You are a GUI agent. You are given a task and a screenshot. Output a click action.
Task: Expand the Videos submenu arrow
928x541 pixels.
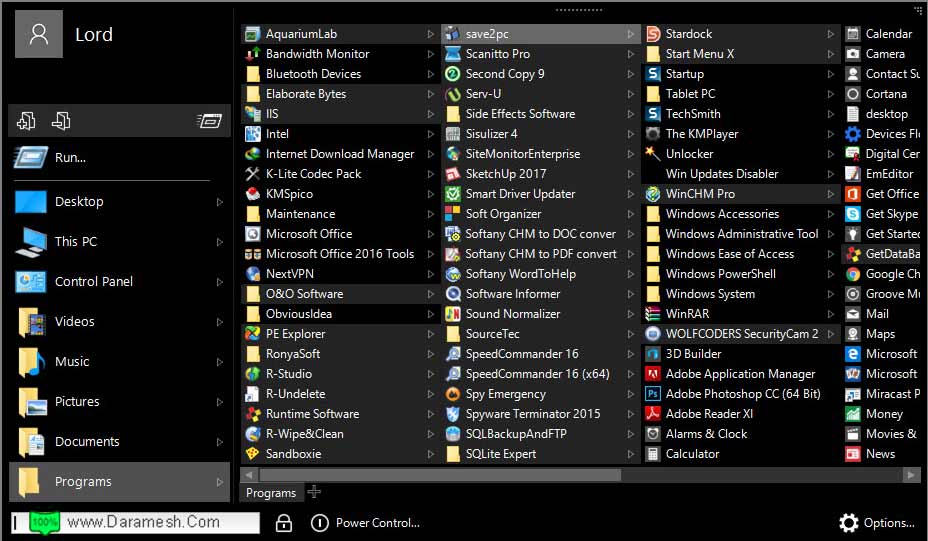(220, 322)
